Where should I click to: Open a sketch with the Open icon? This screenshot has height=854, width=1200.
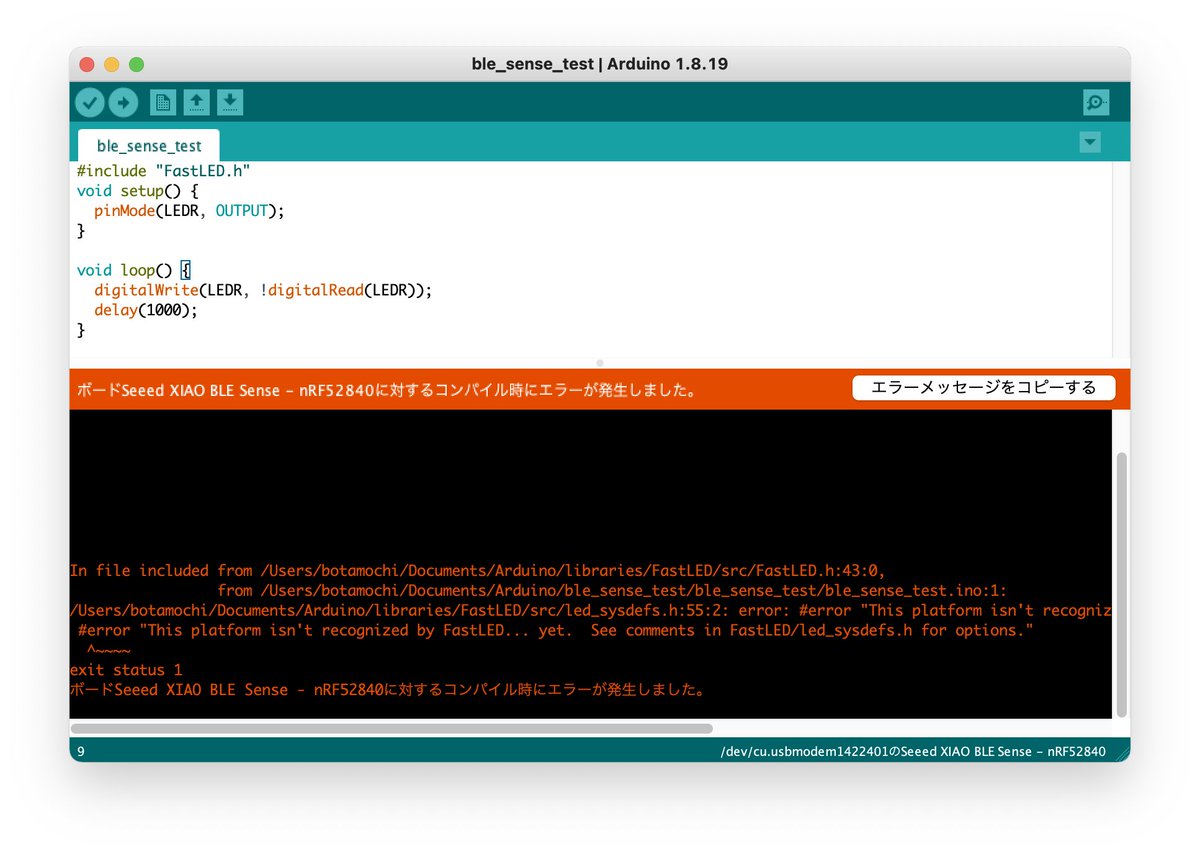click(196, 102)
